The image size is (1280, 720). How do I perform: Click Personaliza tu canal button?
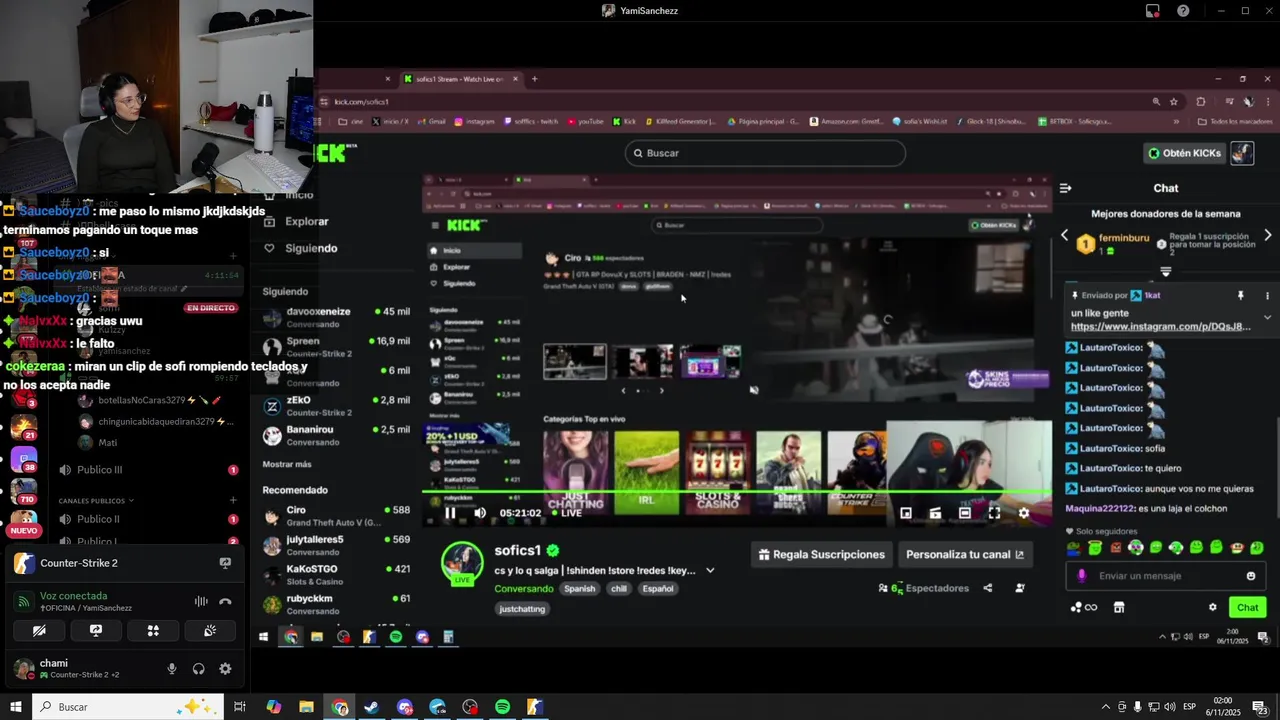click(965, 554)
